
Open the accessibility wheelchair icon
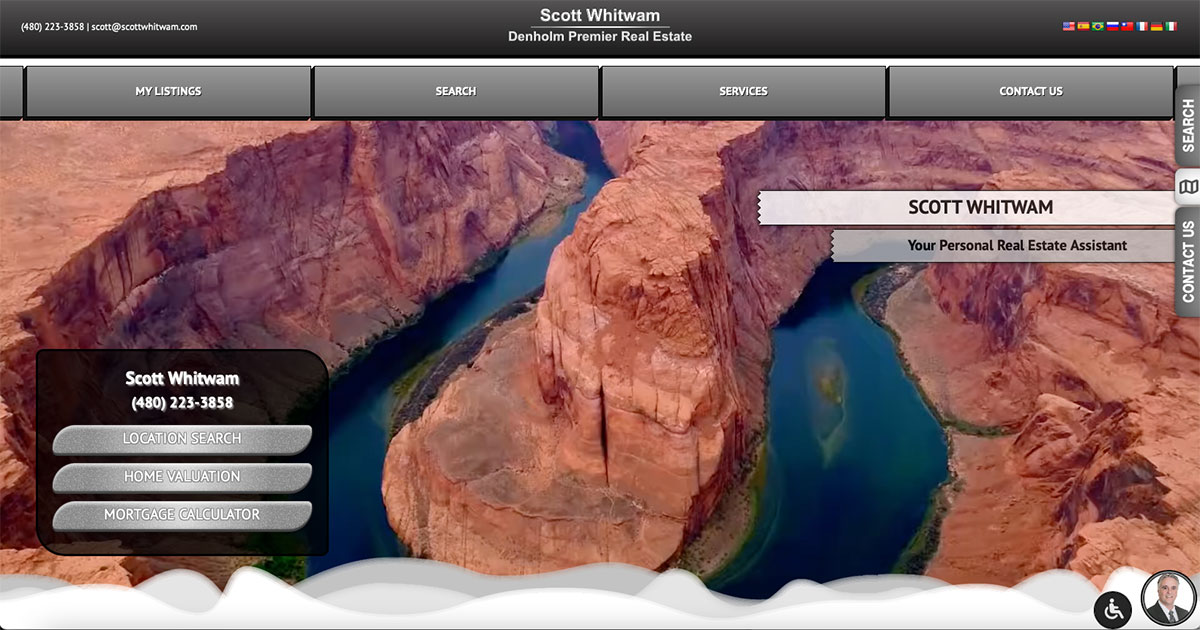(x=1113, y=608)
